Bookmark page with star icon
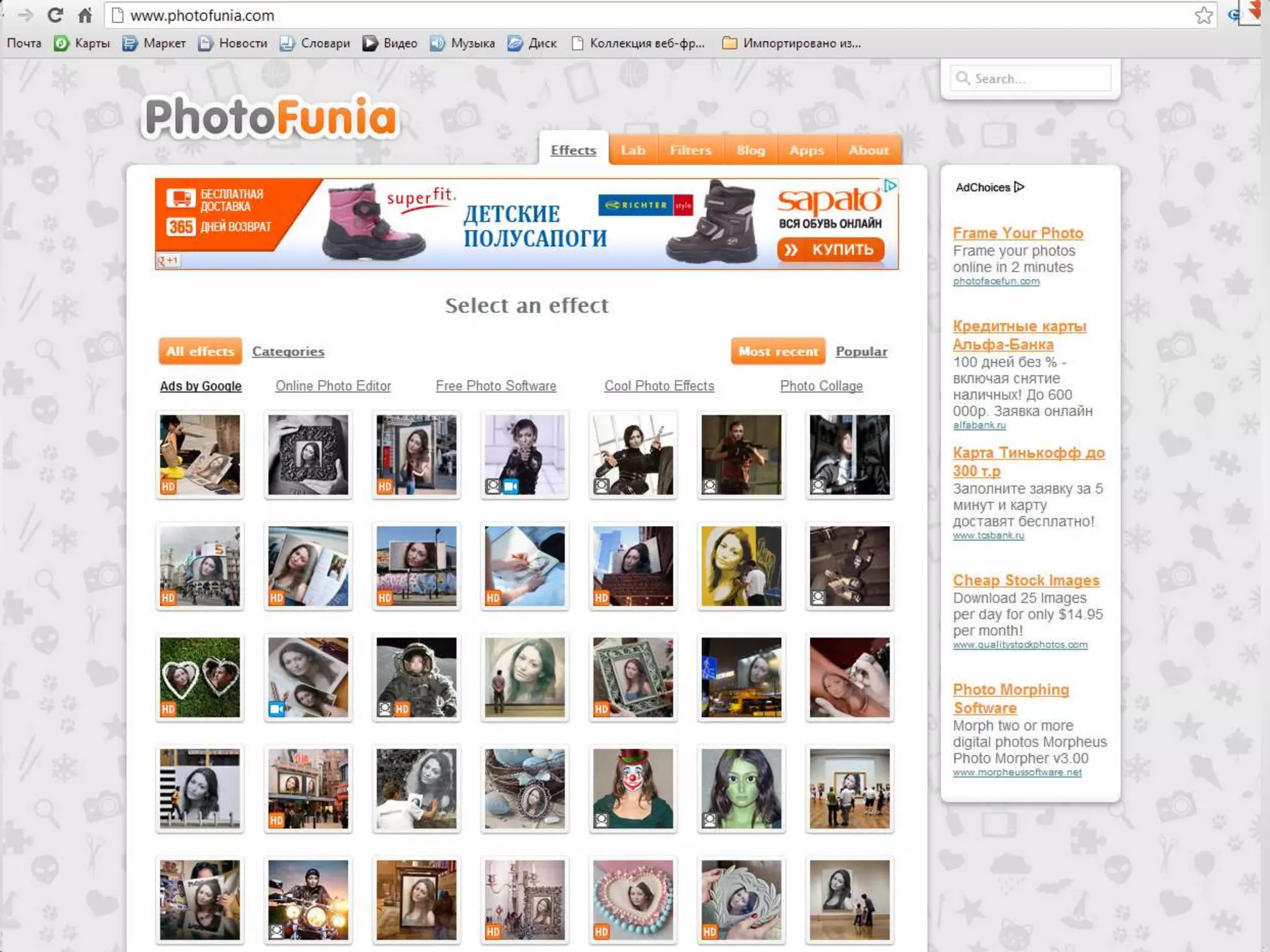This screenshot has height=952, width=1270. click(1203, 15)
